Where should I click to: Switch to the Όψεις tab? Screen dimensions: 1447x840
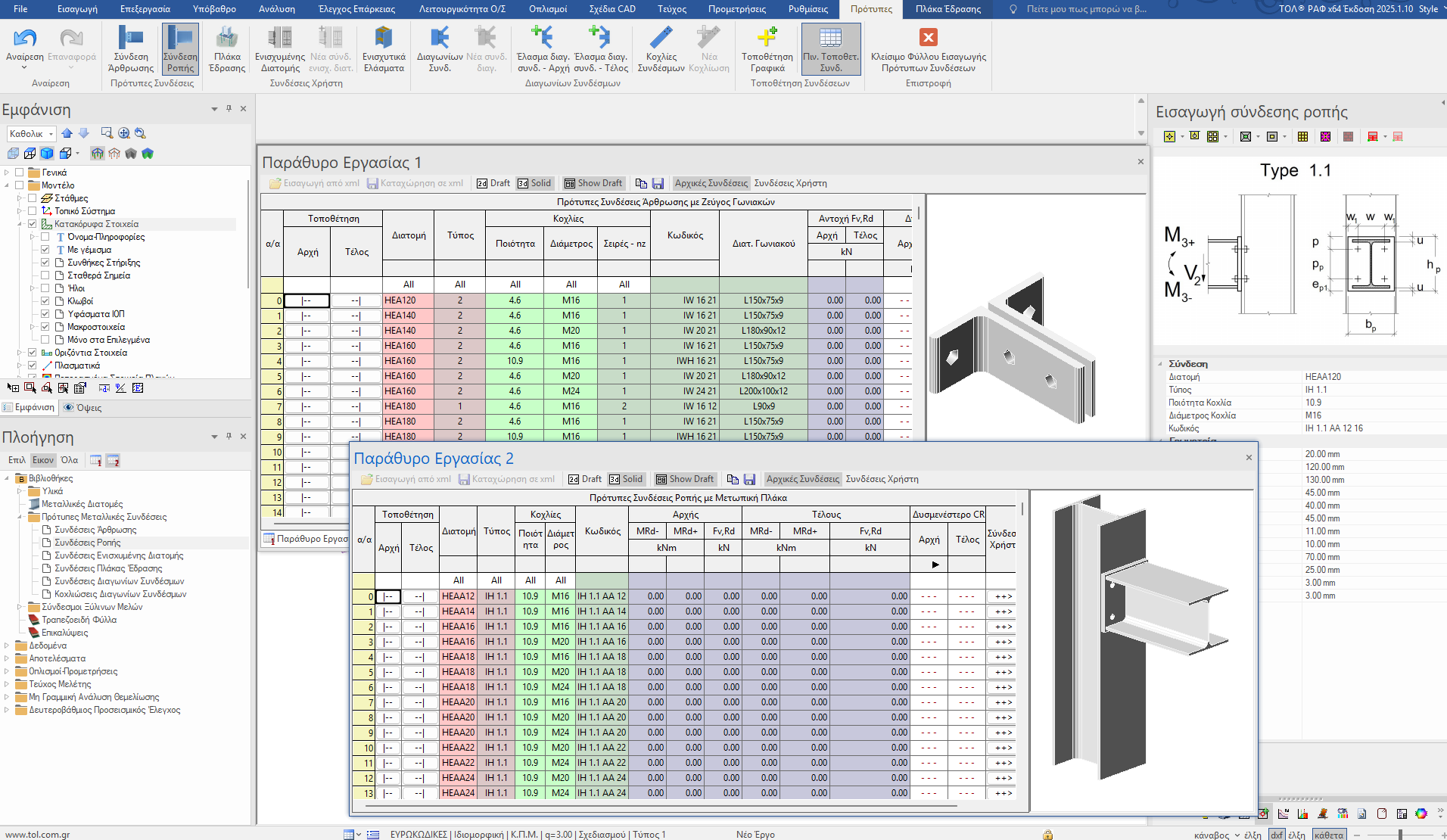[83, 407]
